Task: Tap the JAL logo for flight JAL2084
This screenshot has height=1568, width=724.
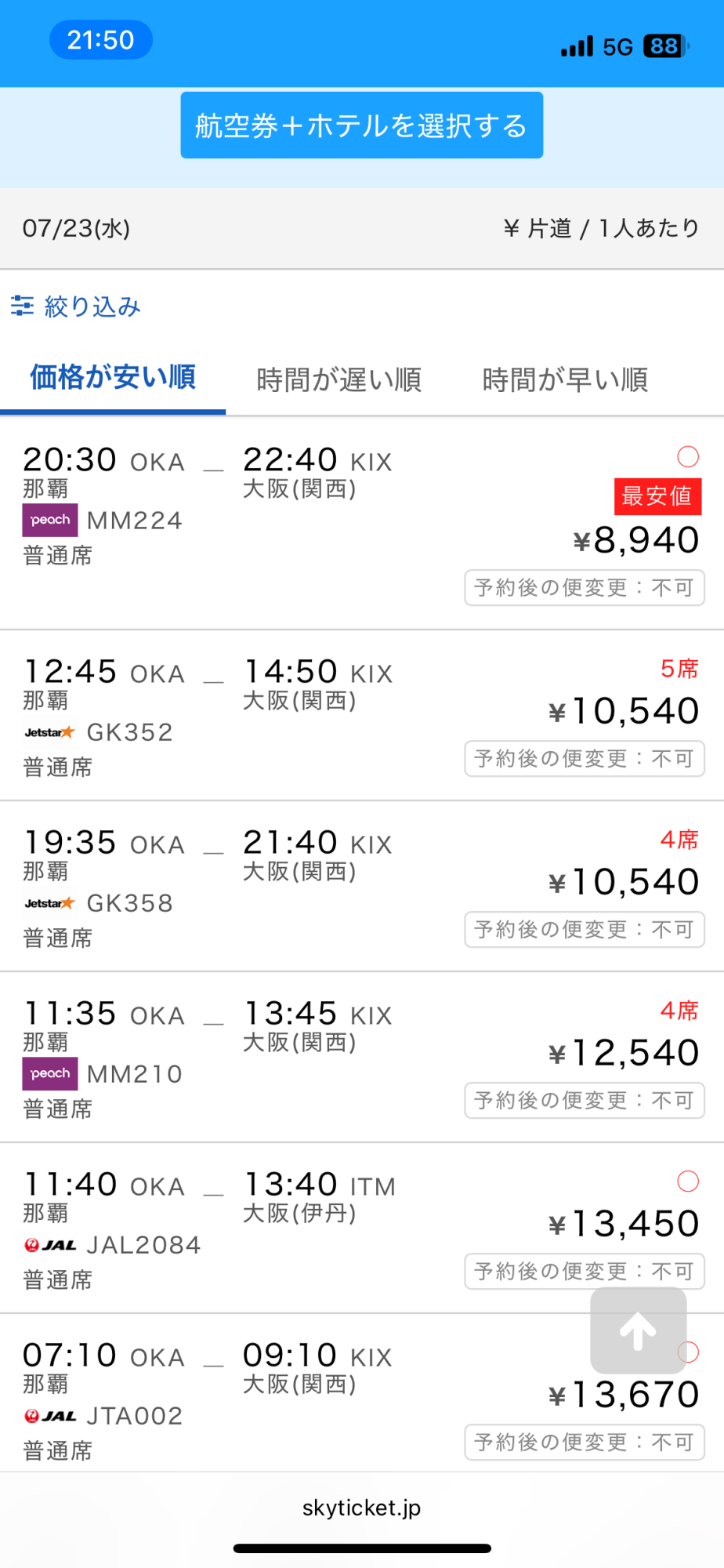Action: point(50,1245)
